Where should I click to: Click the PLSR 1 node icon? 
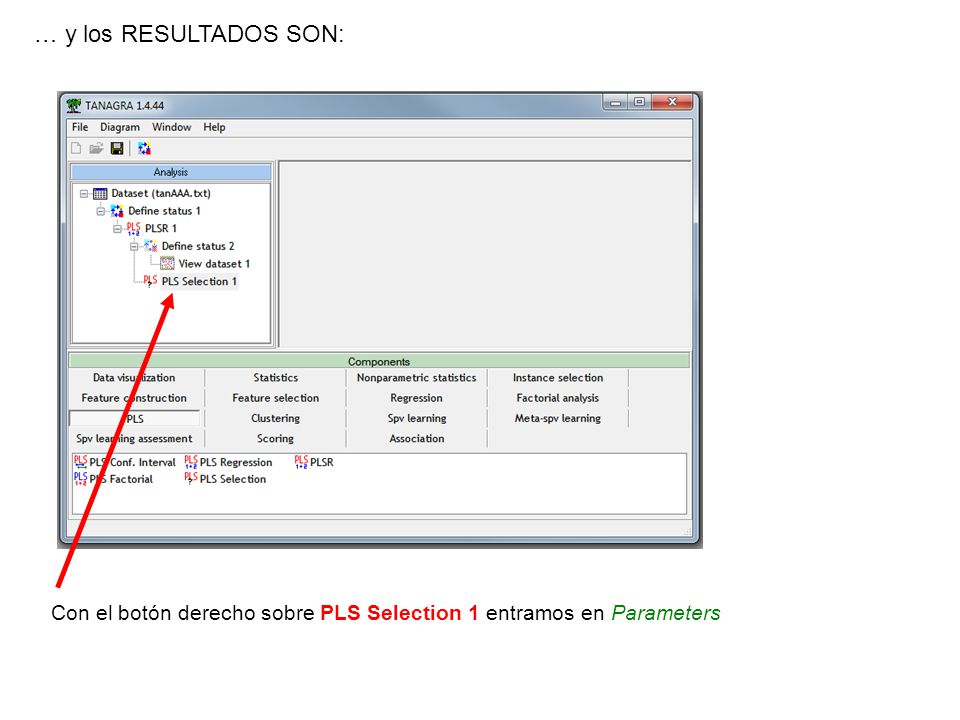pos(133,229)
